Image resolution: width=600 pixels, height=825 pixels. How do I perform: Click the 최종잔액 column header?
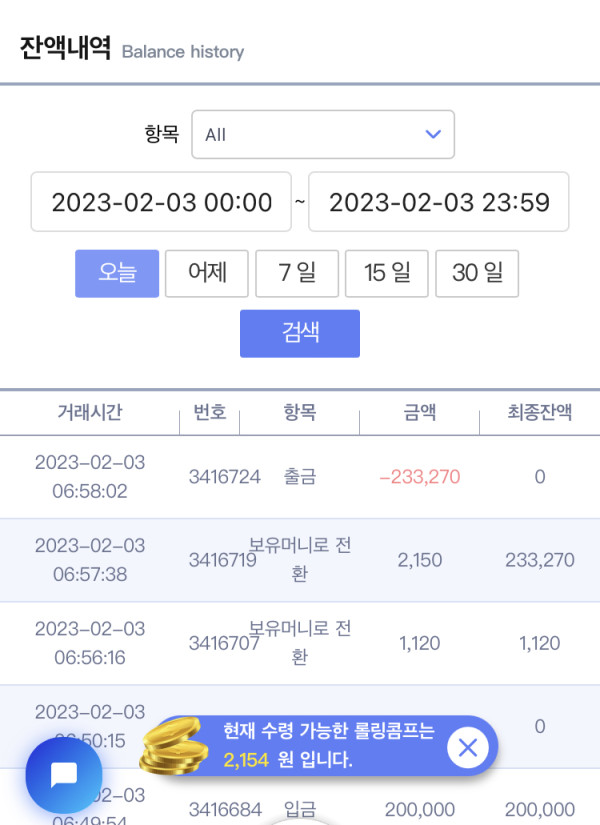(x=539, y=412)
